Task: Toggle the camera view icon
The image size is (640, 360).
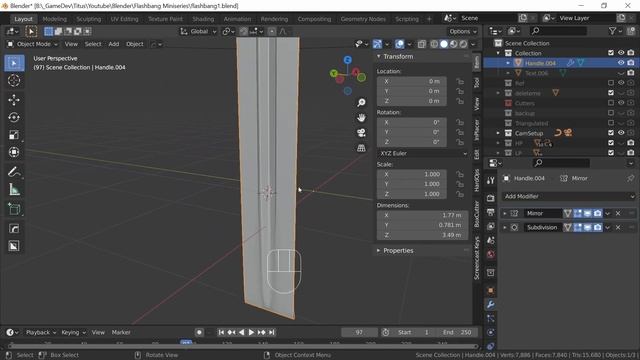Action: pyautogui.click(x=361, y=133)
